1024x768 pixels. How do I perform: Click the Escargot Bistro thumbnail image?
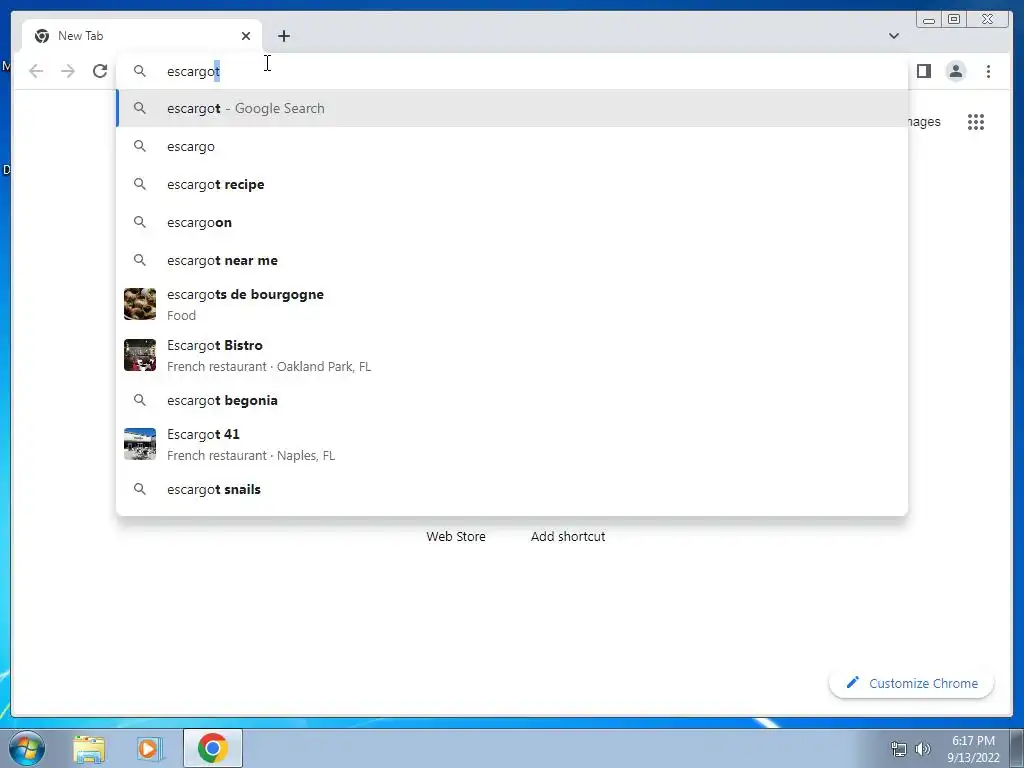[140, 355]
